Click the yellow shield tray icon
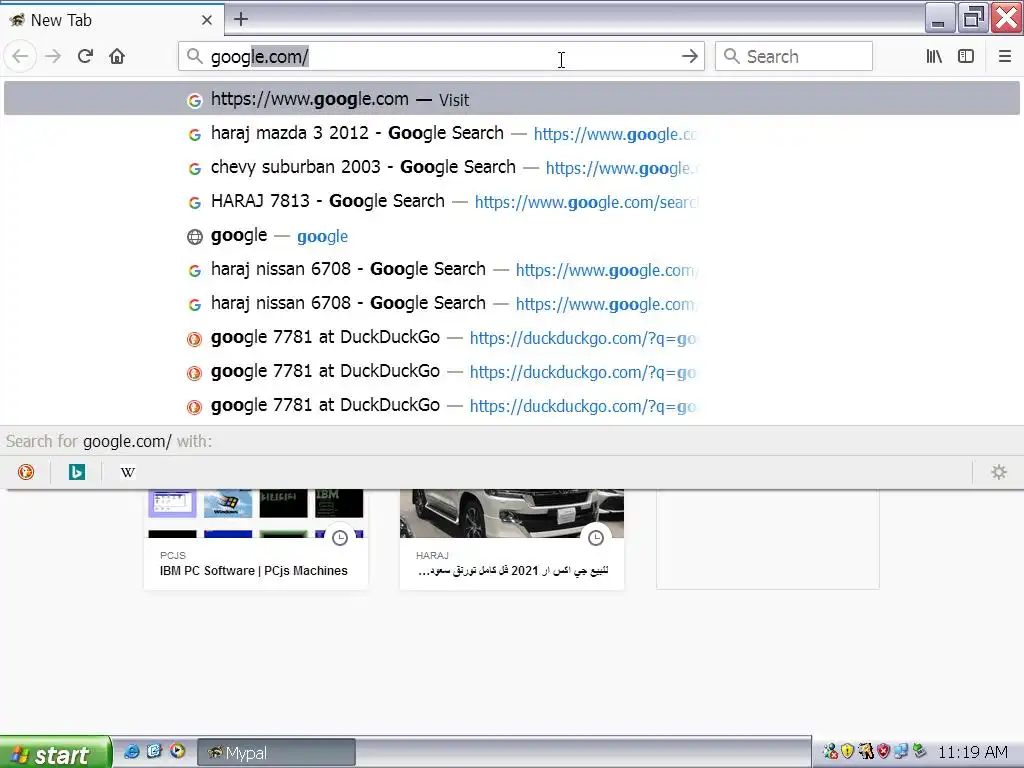The height and width of the screenshot is (768, 1024). pos(848,751)
